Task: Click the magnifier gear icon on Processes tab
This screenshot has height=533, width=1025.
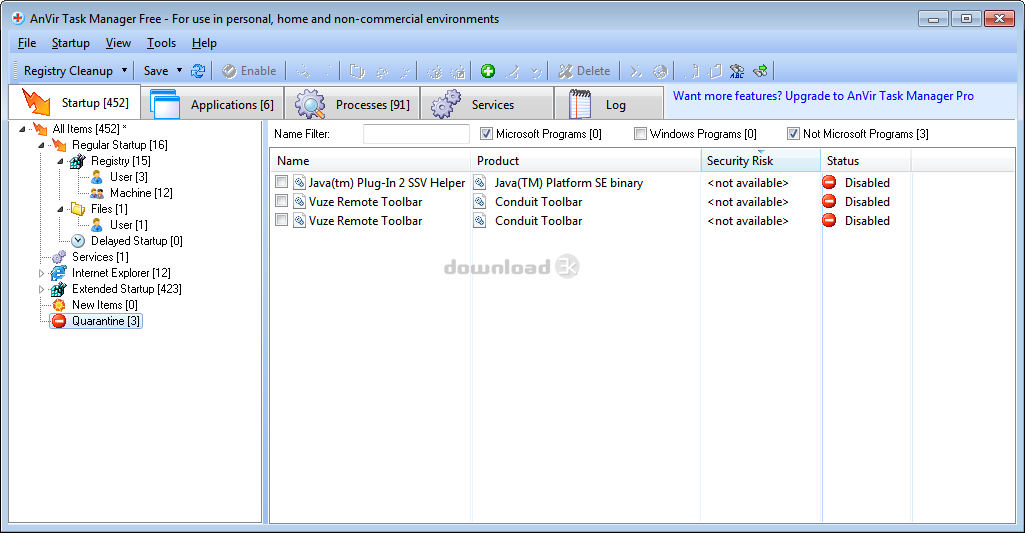Action: [310, 104]
